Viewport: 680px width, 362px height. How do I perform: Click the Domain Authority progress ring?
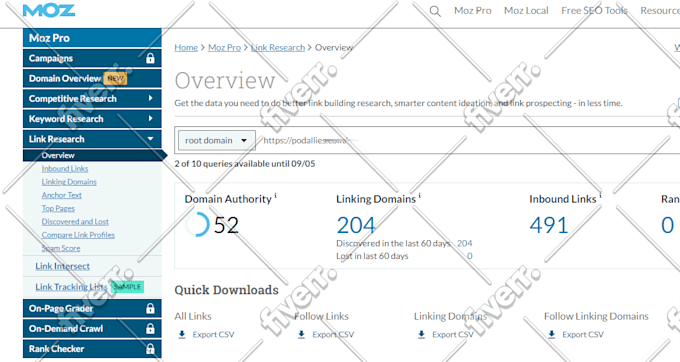pos(197,225)
